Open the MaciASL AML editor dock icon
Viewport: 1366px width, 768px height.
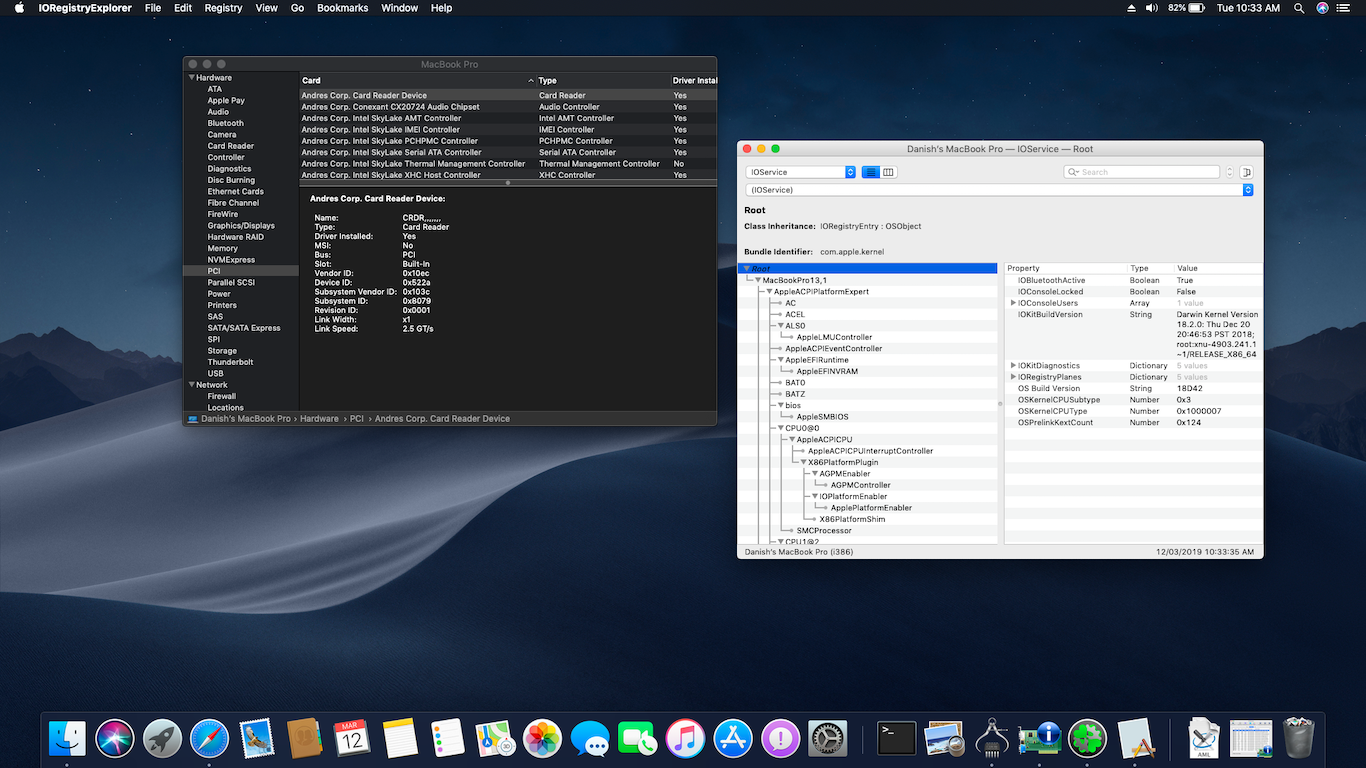(x=1203, y=739)
